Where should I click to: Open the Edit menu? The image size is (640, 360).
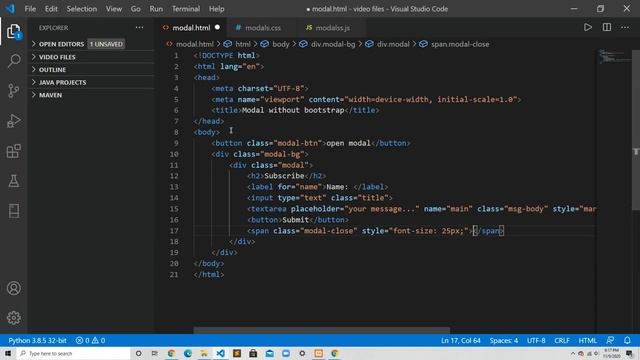tap(51, 9)
